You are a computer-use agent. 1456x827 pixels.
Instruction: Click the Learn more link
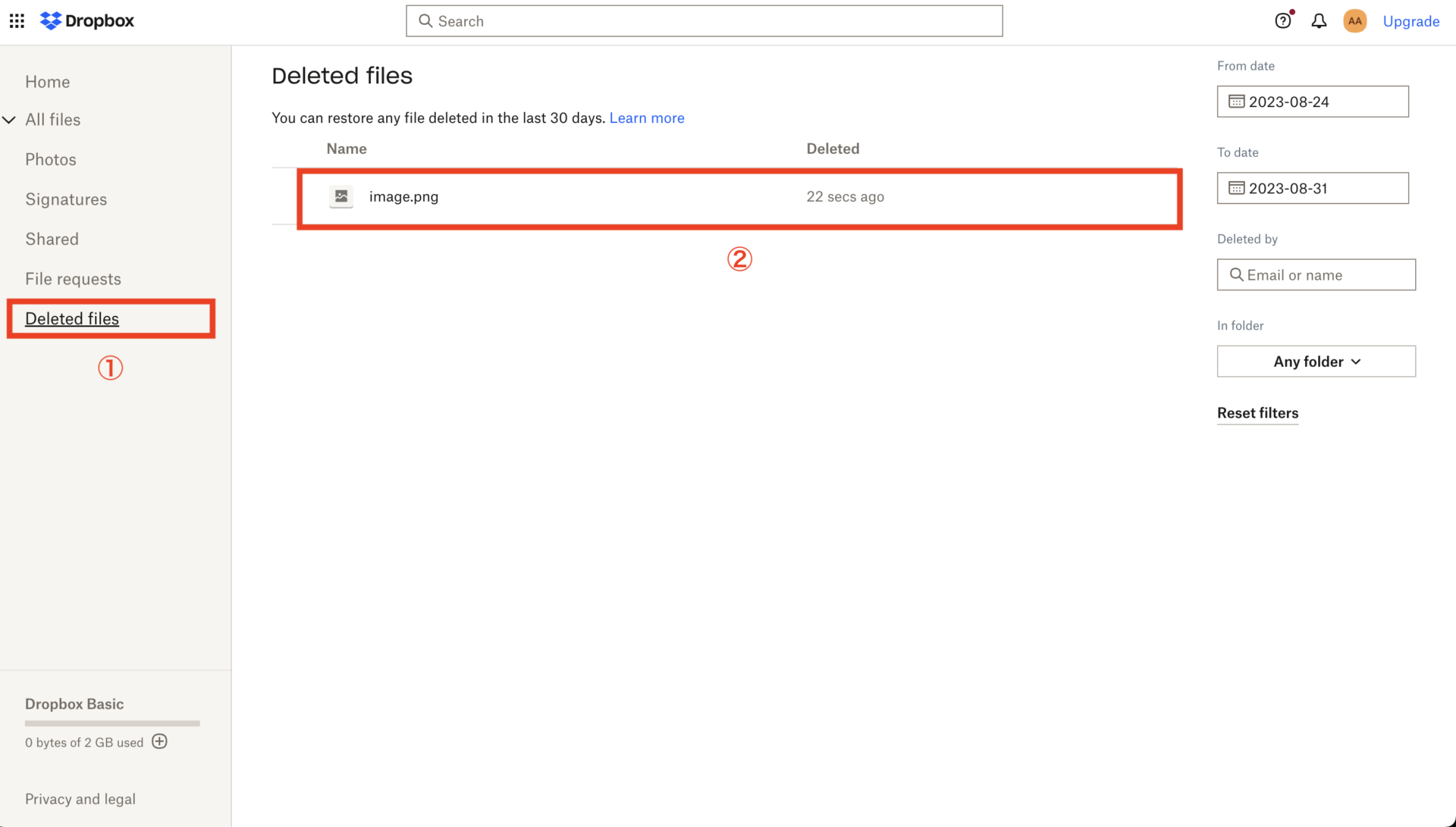pyautogui.click(x=646, y=117)
